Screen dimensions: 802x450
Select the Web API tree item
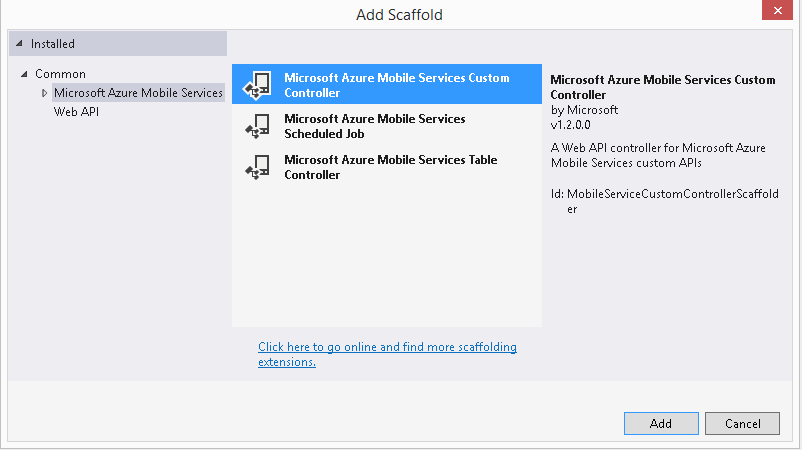[76, 111]
